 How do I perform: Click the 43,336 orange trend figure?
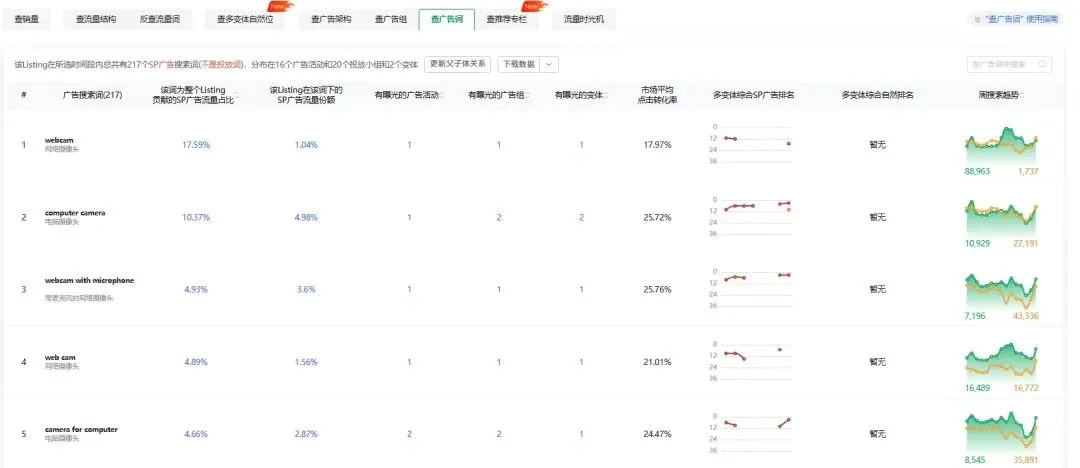pyautogui.click(x=1026, y=316)
